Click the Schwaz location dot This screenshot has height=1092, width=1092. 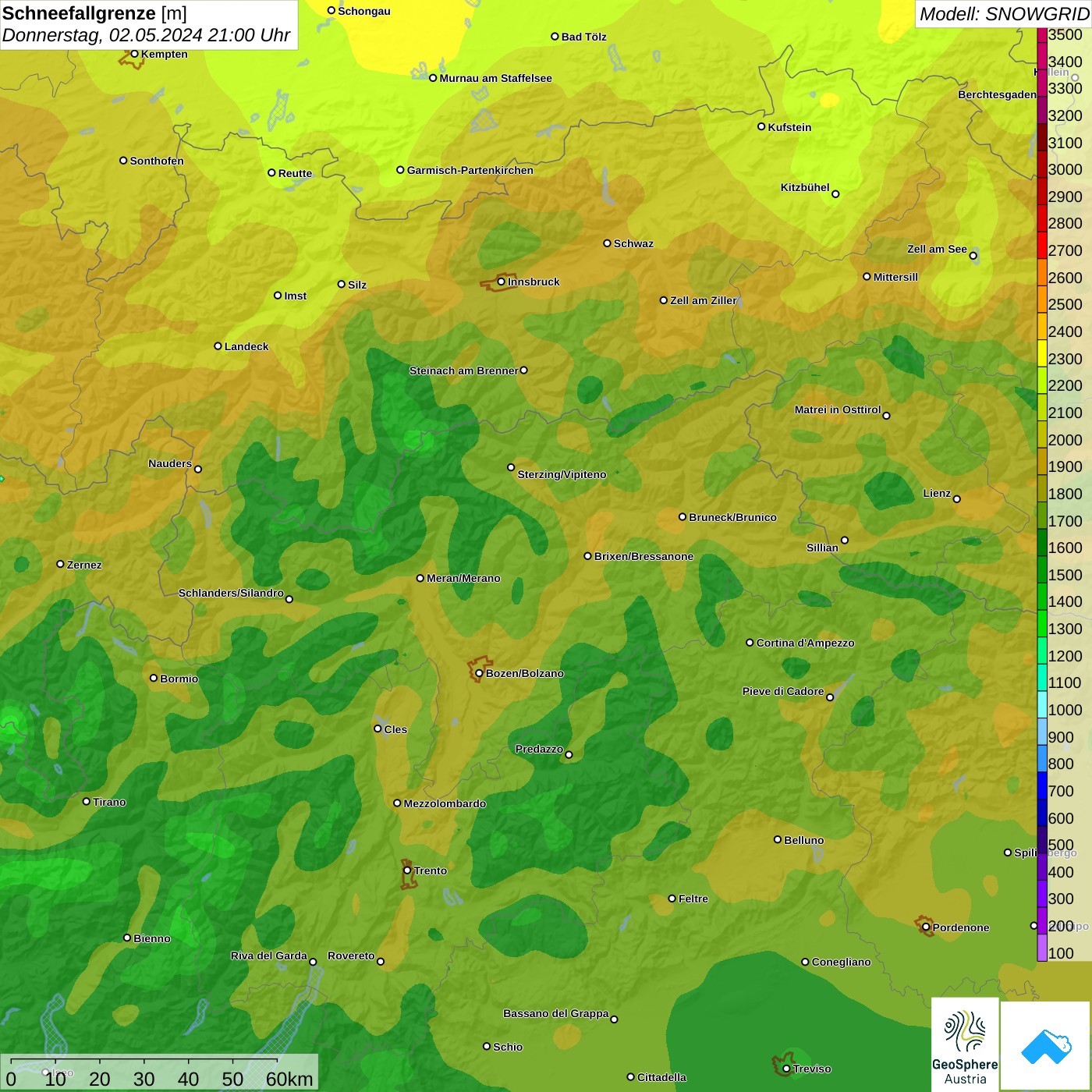(607, 243)
